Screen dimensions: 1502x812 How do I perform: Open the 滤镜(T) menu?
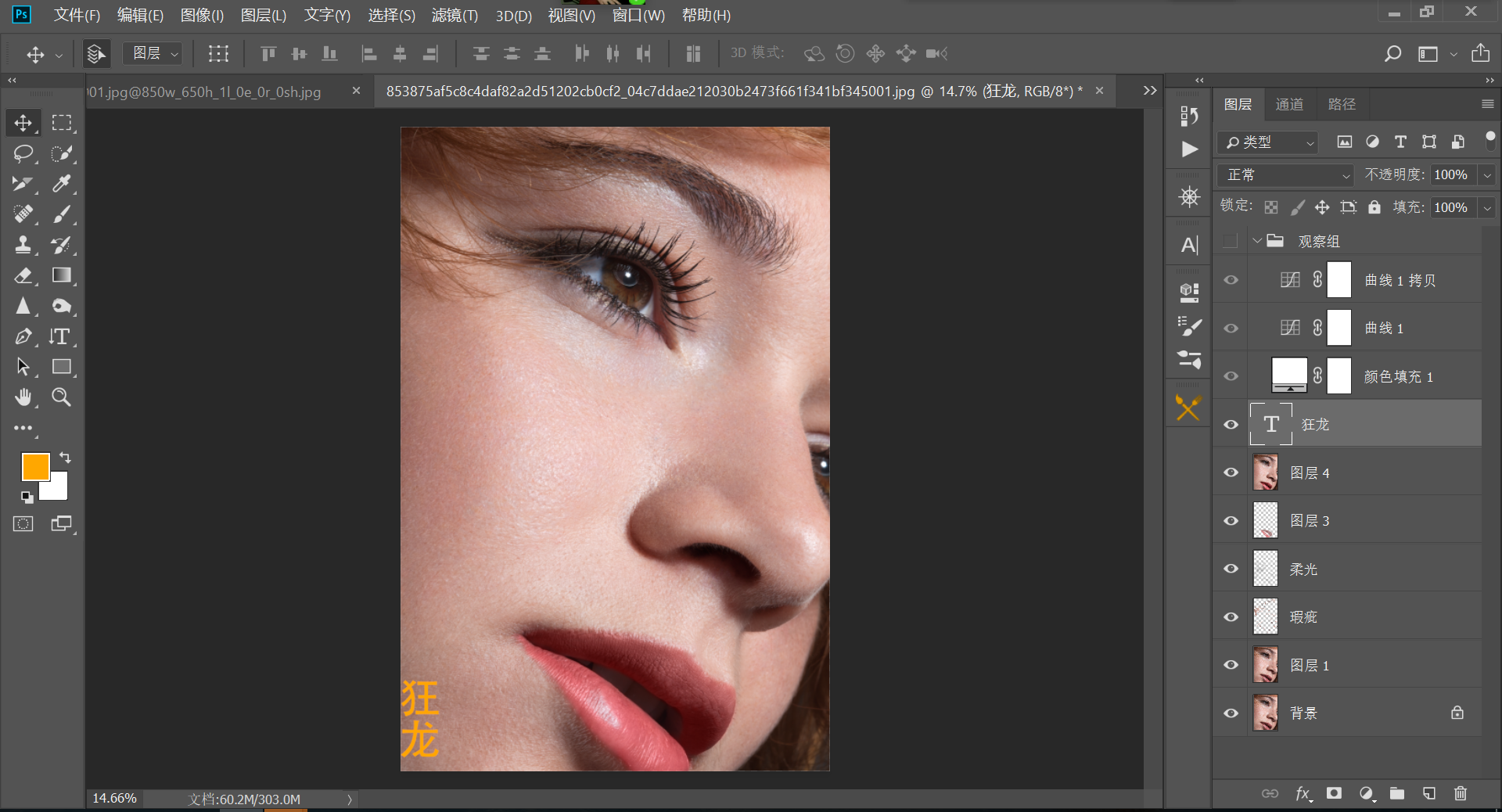[455, 16]
